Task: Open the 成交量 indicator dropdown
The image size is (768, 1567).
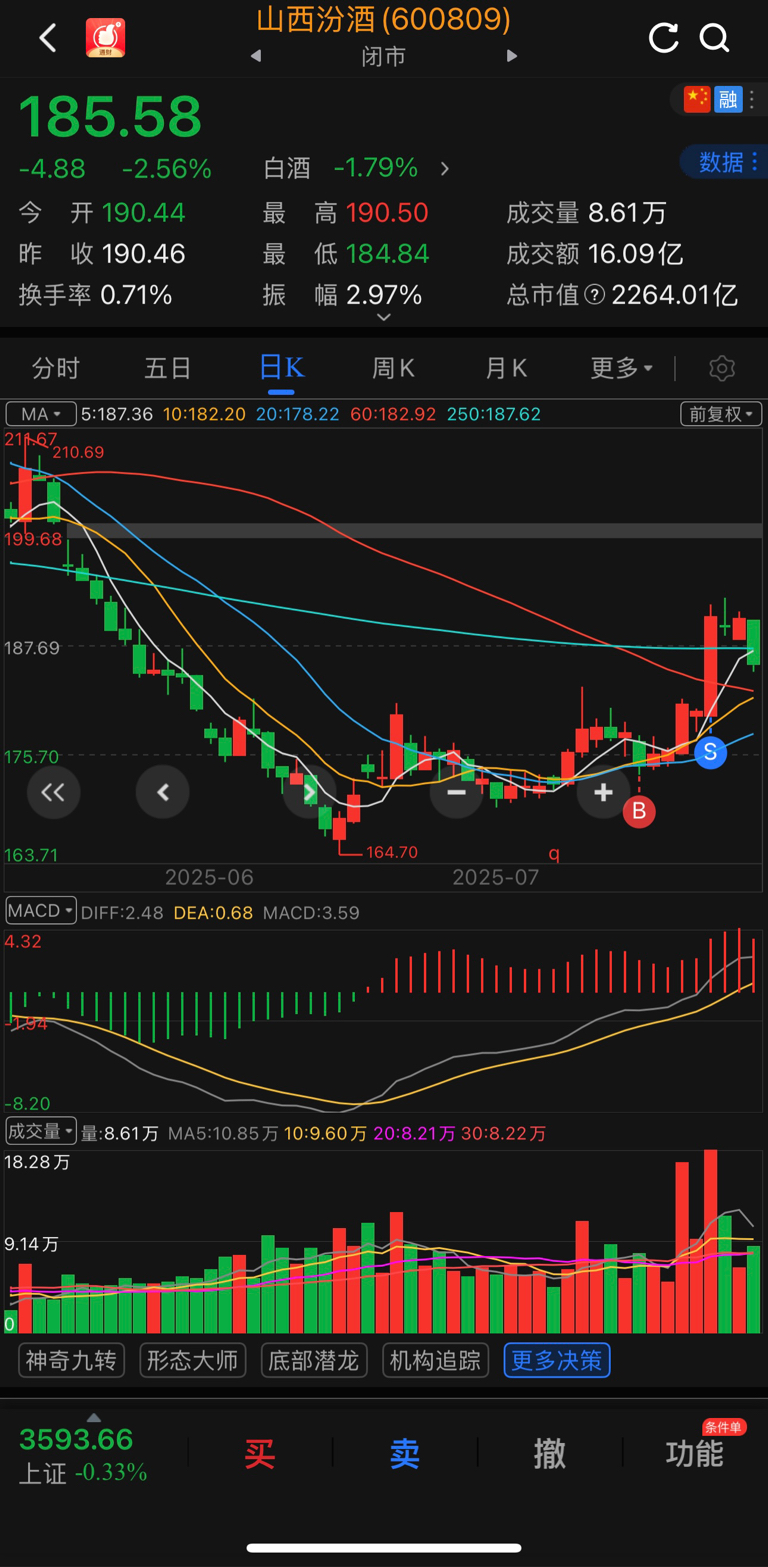Action: coord(40,1132)
